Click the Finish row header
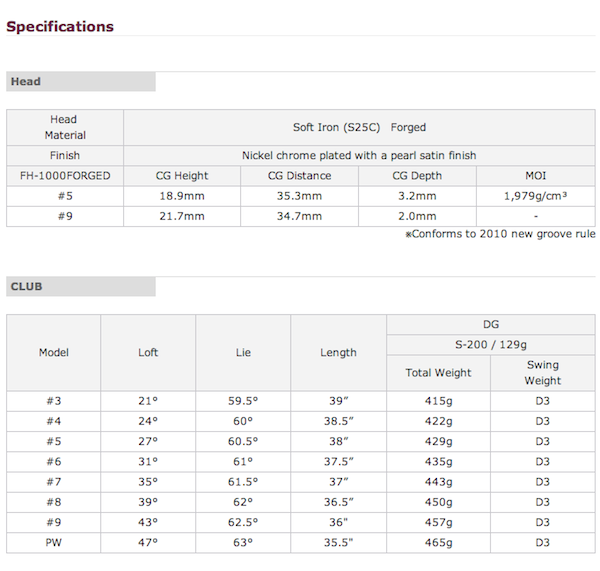The image size is (600, 571). click(65, 155)
